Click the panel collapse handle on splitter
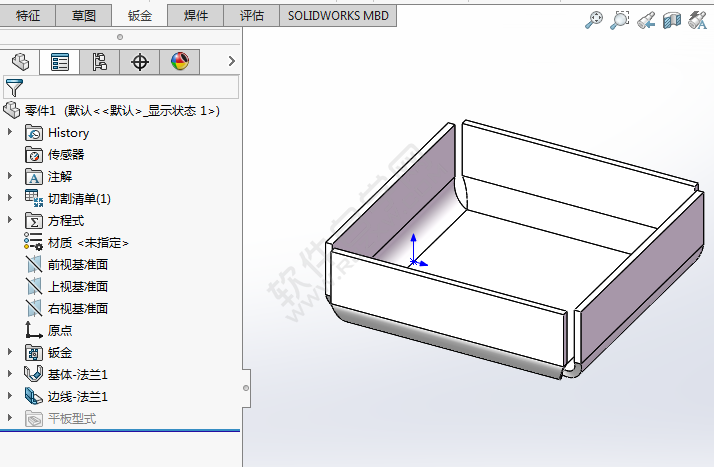This screenshot has height=467, width=714. 246,388
